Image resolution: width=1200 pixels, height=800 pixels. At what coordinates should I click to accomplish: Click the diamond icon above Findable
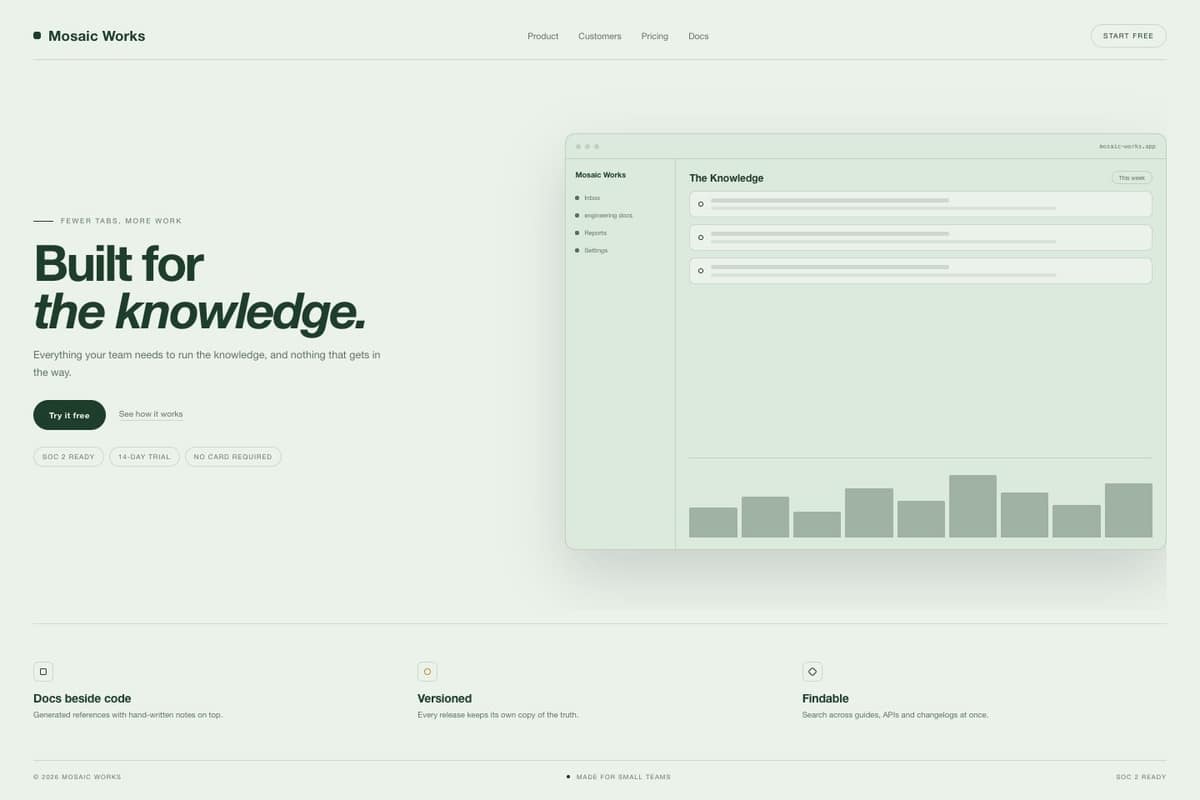(x=812, y=672)
